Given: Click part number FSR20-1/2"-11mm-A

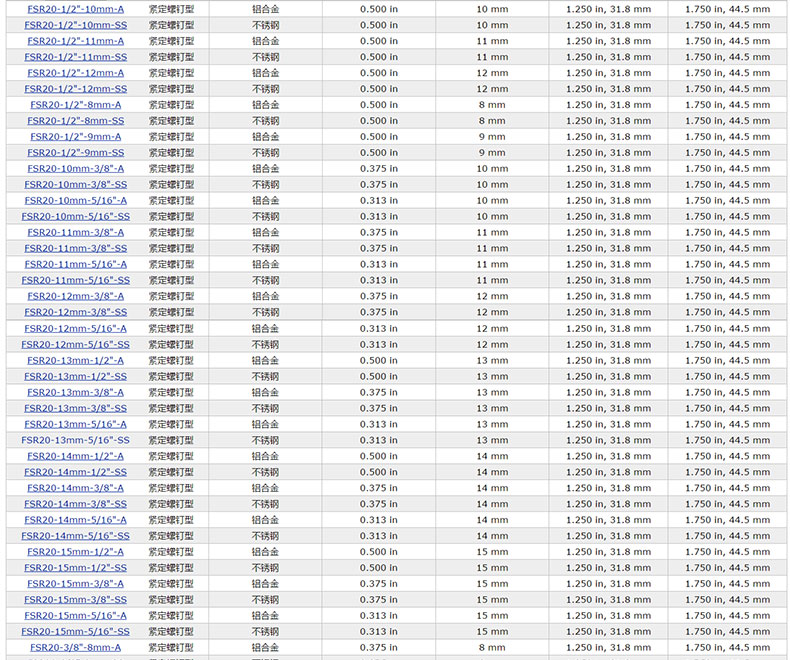Looking at the screenshot, I should (x=75, y=41).
